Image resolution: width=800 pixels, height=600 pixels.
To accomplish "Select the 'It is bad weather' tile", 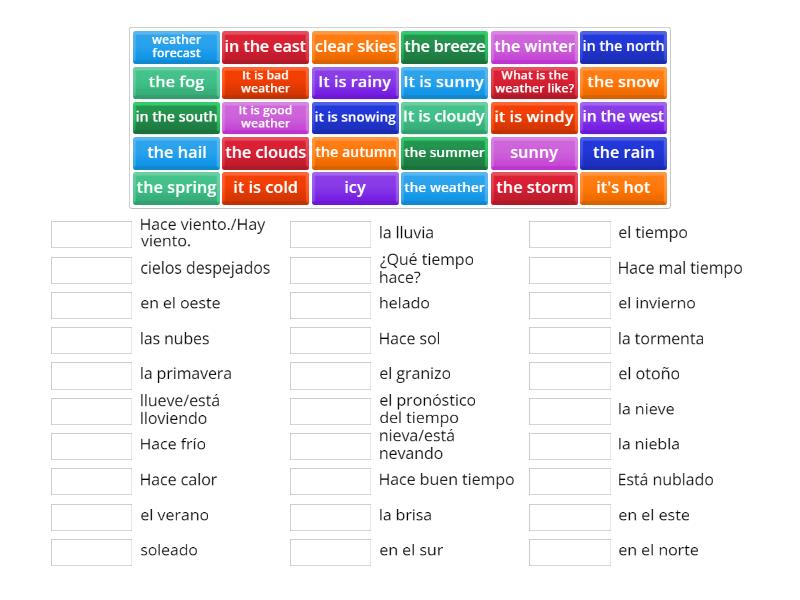I will [x=266, y=82].
